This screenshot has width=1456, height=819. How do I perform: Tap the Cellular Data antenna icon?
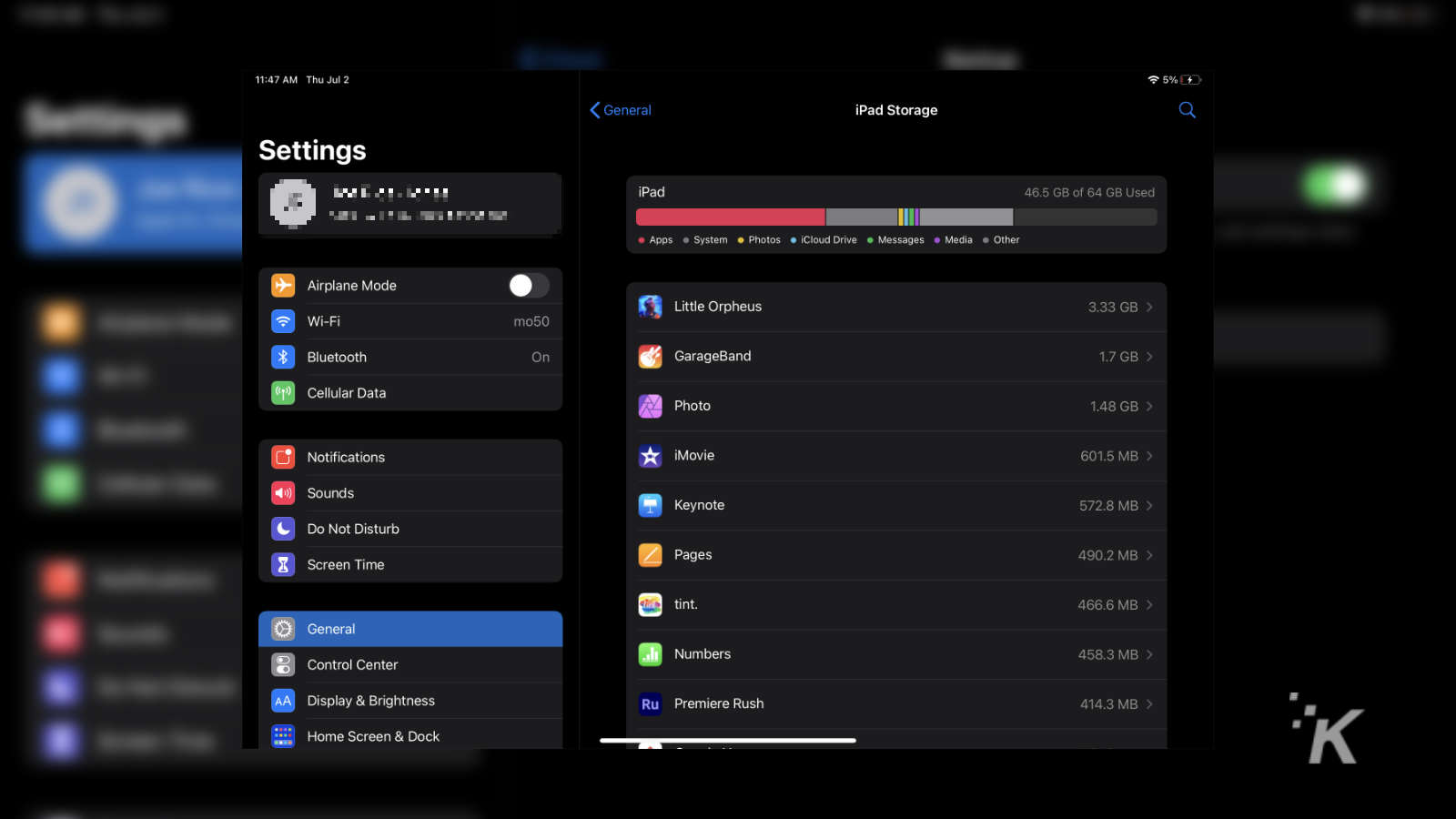(283, 393)
